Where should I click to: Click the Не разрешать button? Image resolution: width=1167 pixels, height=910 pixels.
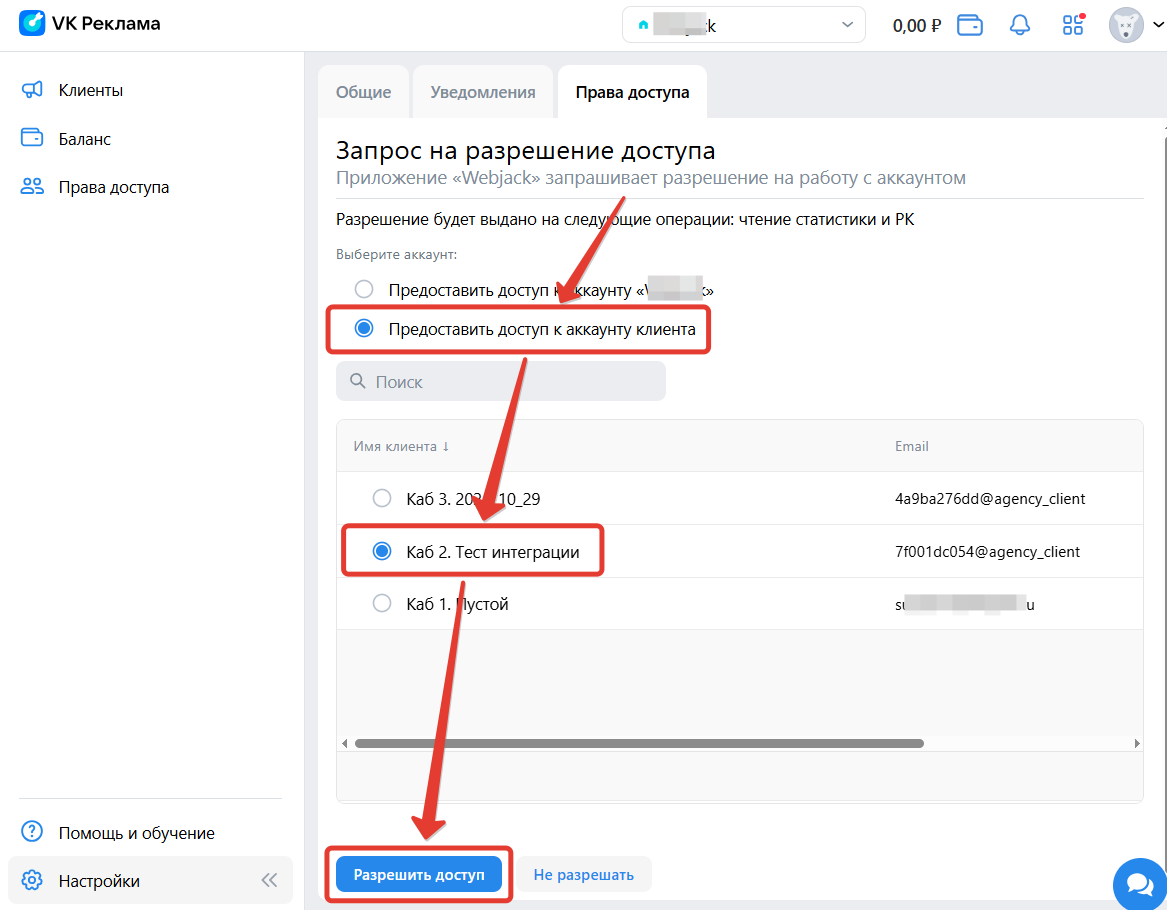(x=584, y=874)
